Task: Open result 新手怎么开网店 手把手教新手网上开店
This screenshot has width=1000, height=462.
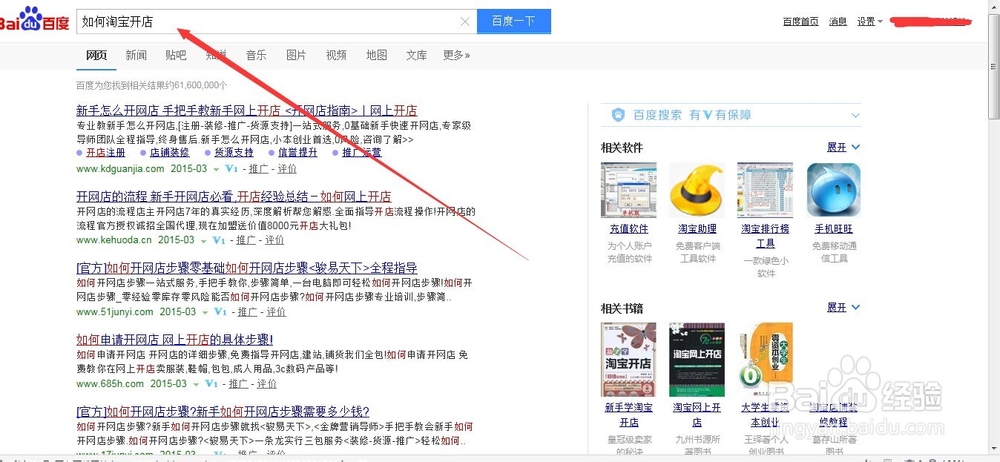Action: click(246, 110)
